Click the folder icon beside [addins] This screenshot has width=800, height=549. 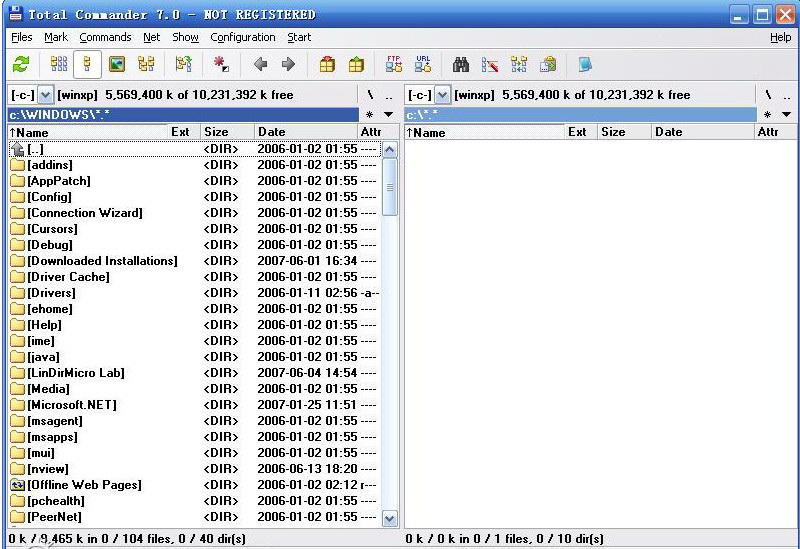point(17,165)
